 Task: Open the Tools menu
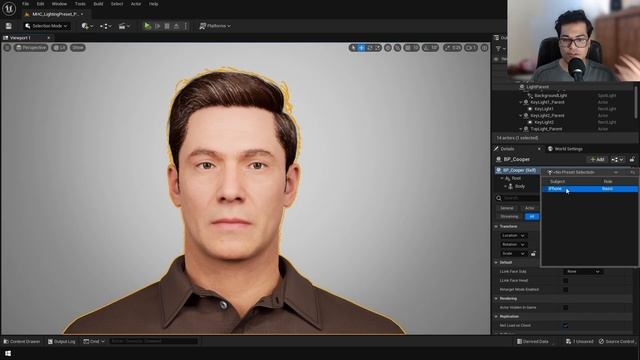tap(80, 4)
